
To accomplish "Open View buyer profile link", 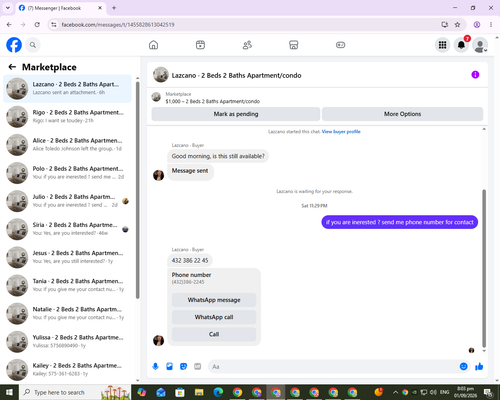I will (341, 132).
